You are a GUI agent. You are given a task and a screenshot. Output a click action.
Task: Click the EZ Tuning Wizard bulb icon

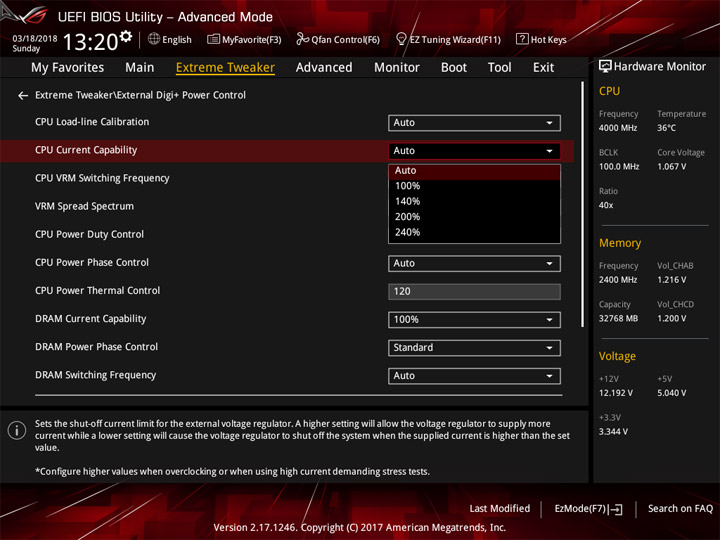click(401, 39)
